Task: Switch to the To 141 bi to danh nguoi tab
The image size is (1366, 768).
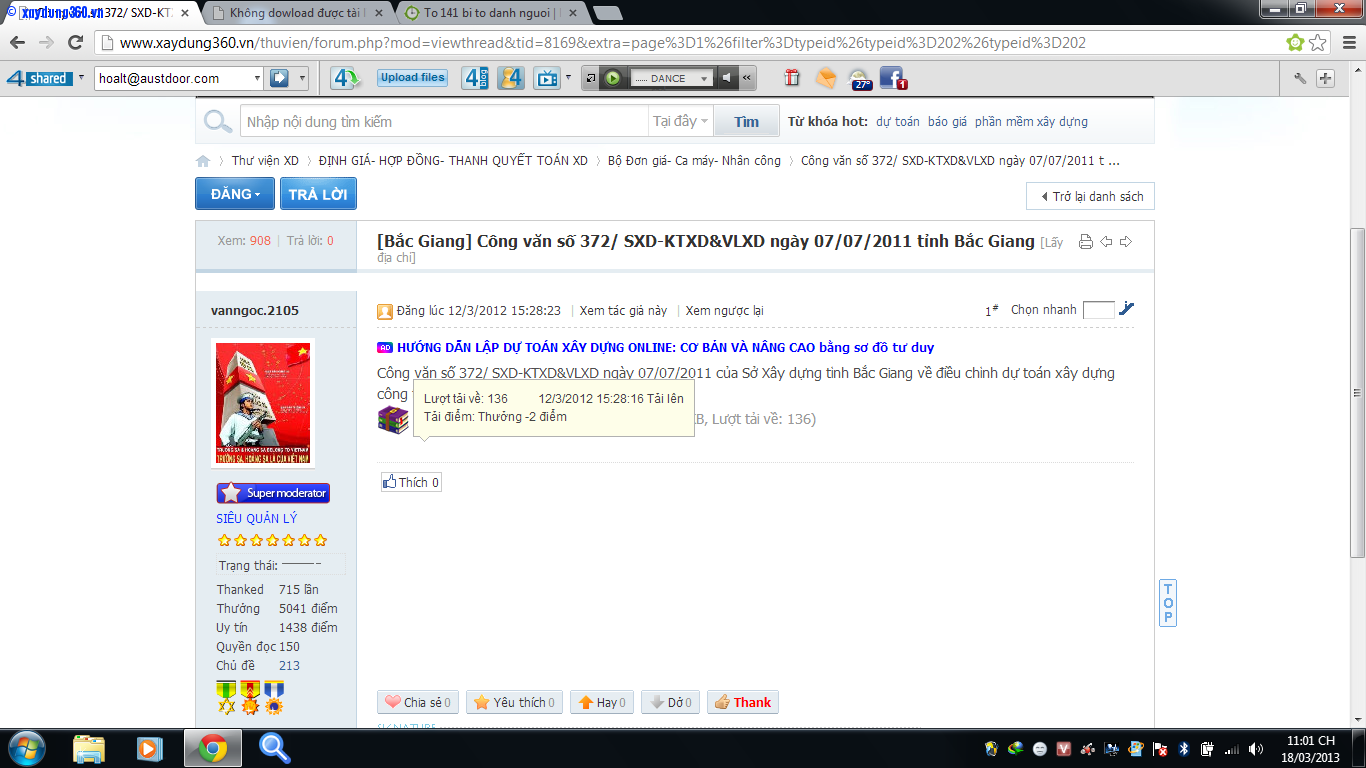Action: pyautogui.click(x=490, y=13)
